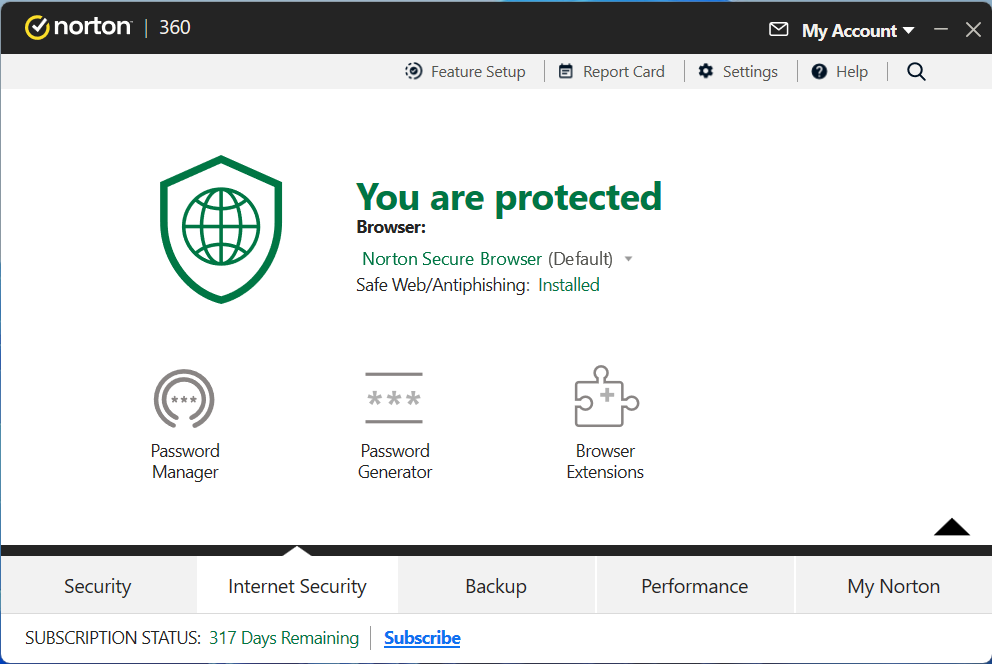Click the Help question mark icon
Viewport: 992px width, 664px height.
click(819, 71)
